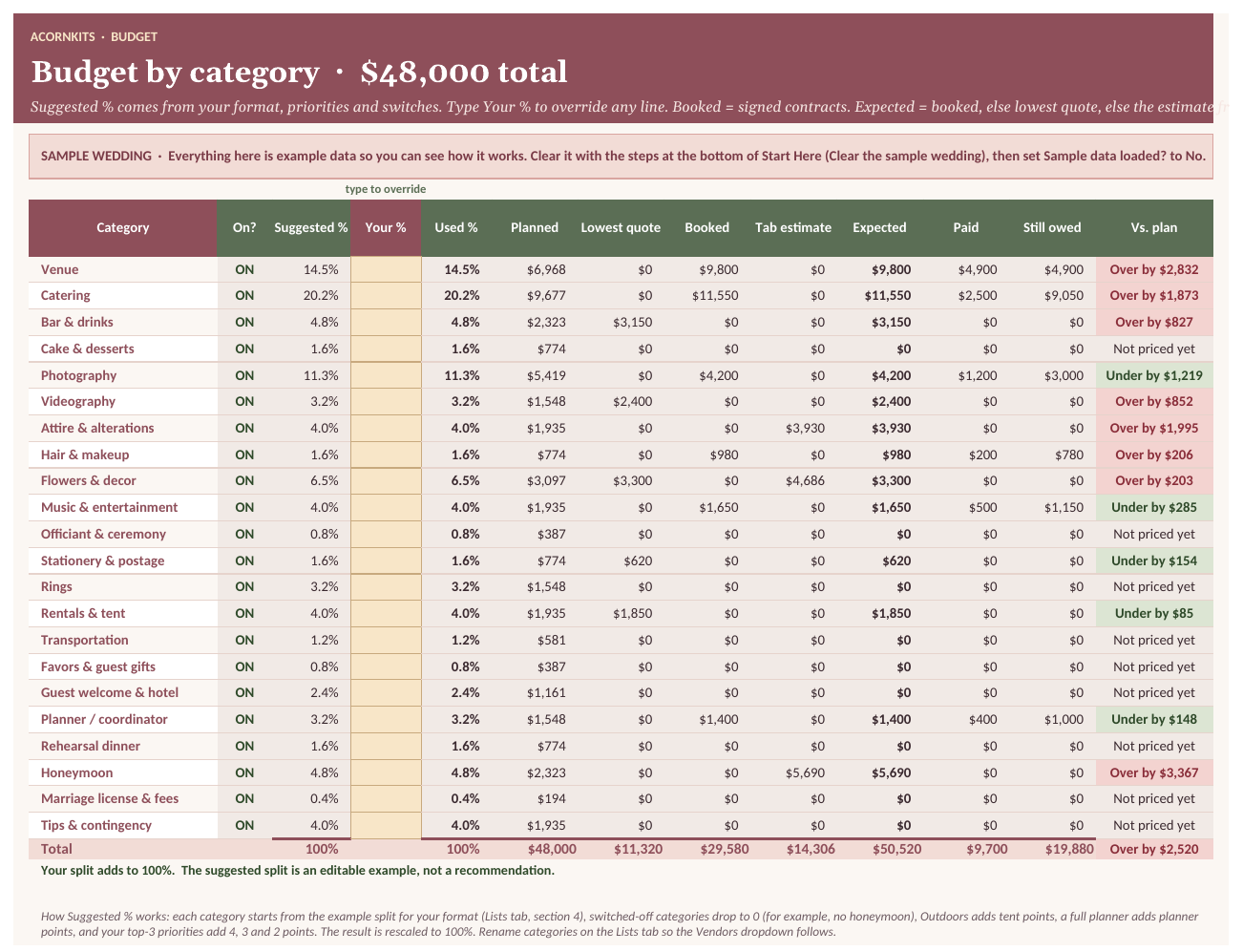Select the "ACORNKITS · BUDGET" header label
The height and width of the screenshot is (952, 1243).
click(94, 36)
